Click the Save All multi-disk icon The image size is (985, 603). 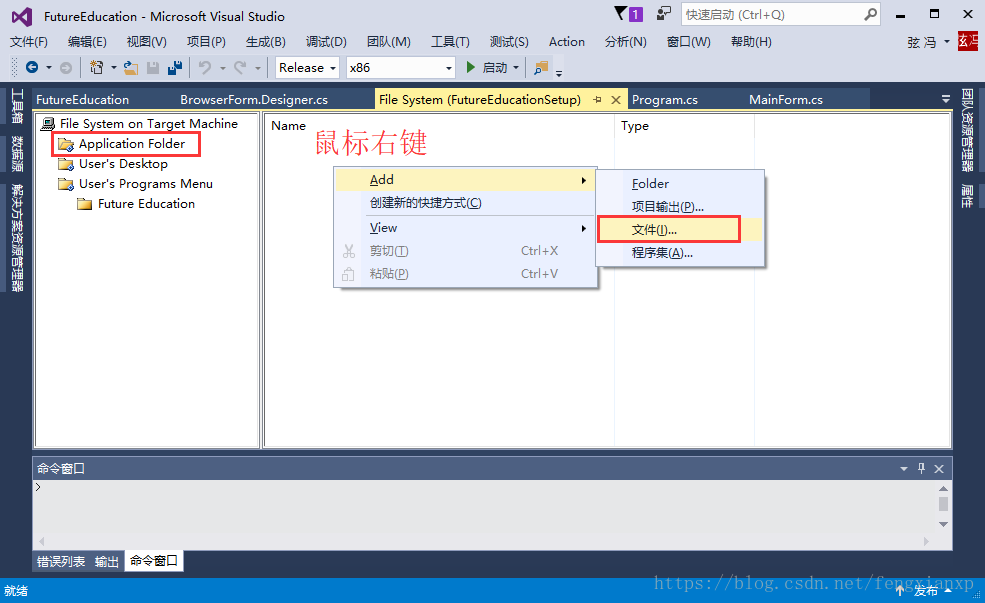pos(175,67)
